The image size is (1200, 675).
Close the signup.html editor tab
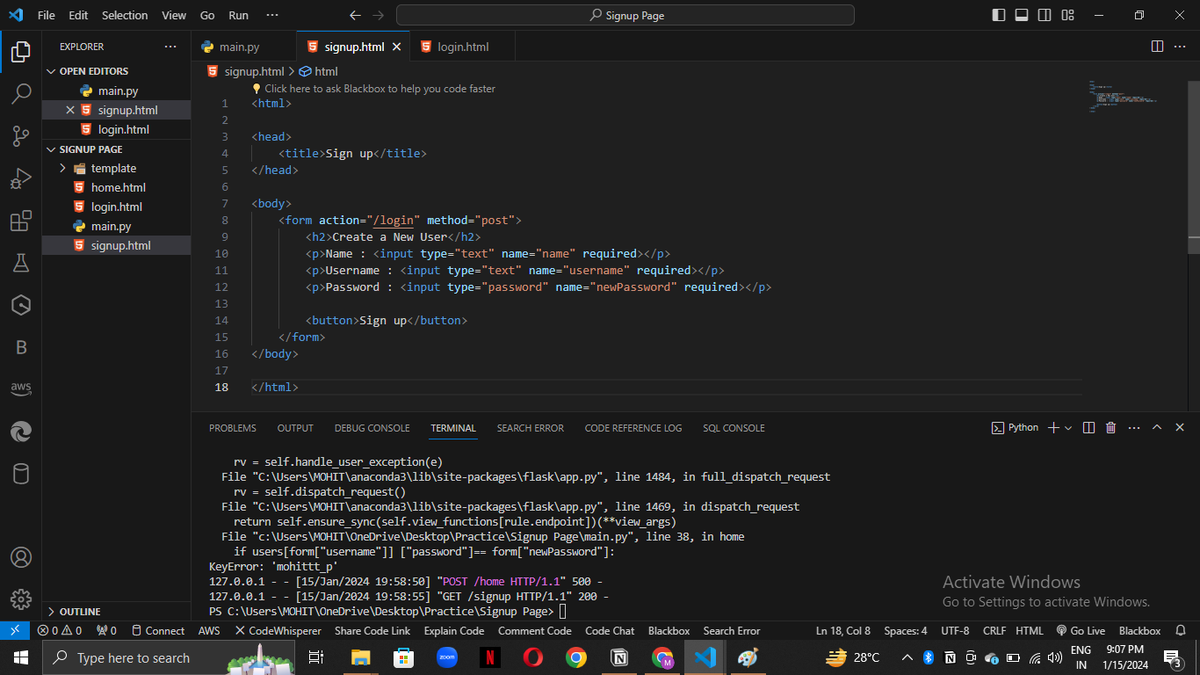pyautogui.click(x=397, y=47)
